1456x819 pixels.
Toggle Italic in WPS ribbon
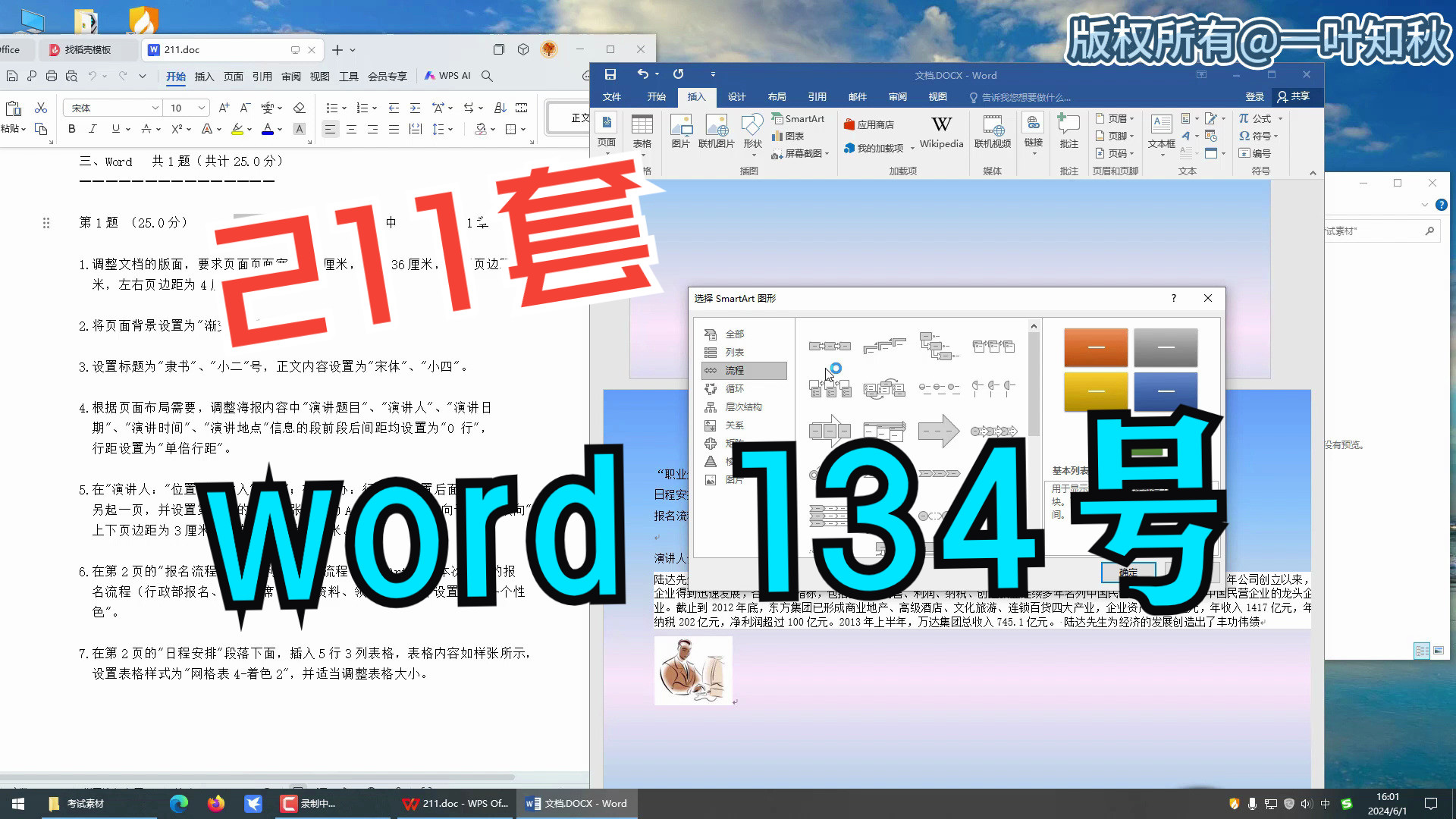click(x=93, y=129)
